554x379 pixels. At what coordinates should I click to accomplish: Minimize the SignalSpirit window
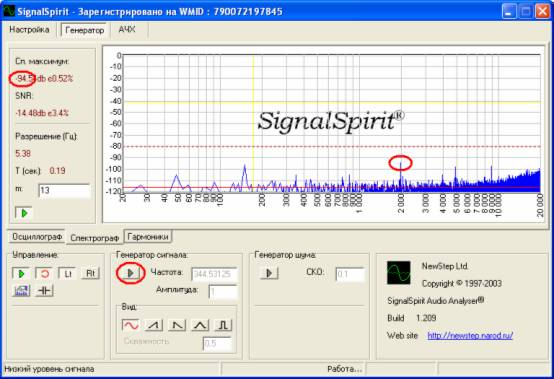tap(508, 11)
